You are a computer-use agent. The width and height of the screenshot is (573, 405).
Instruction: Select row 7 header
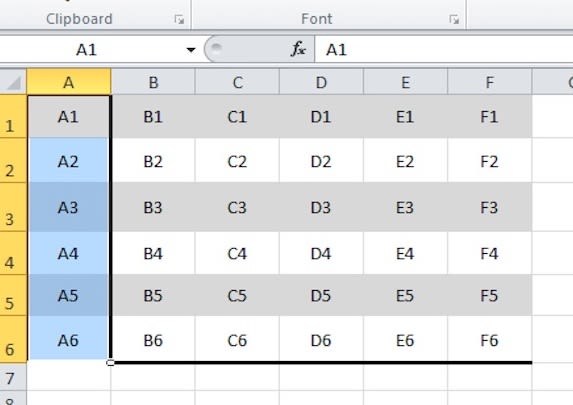13,377
